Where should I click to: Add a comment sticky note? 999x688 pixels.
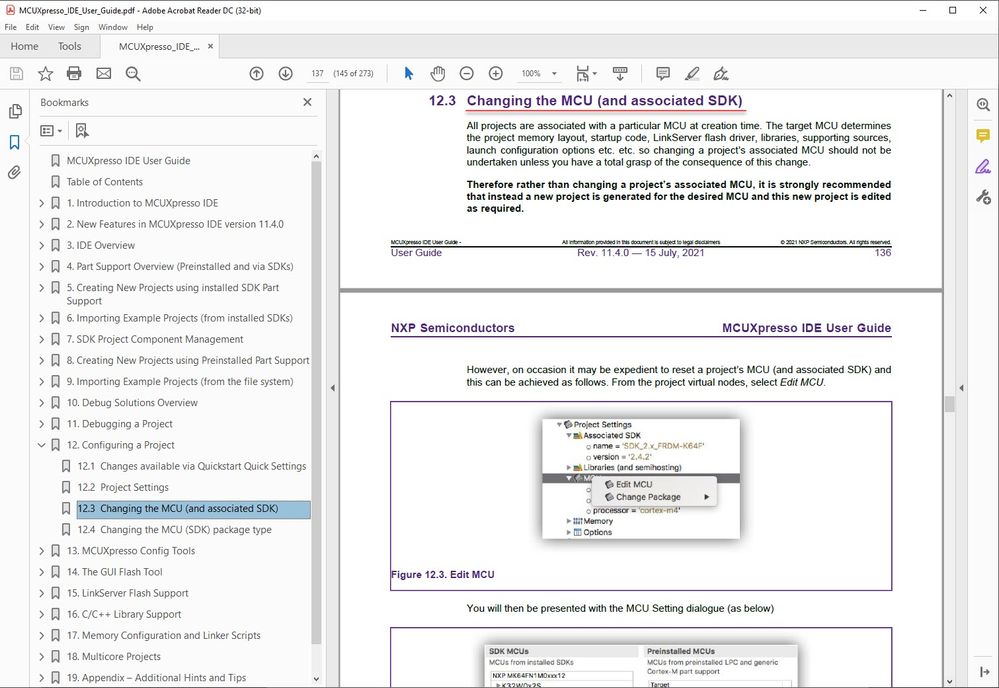click(663, 73)
